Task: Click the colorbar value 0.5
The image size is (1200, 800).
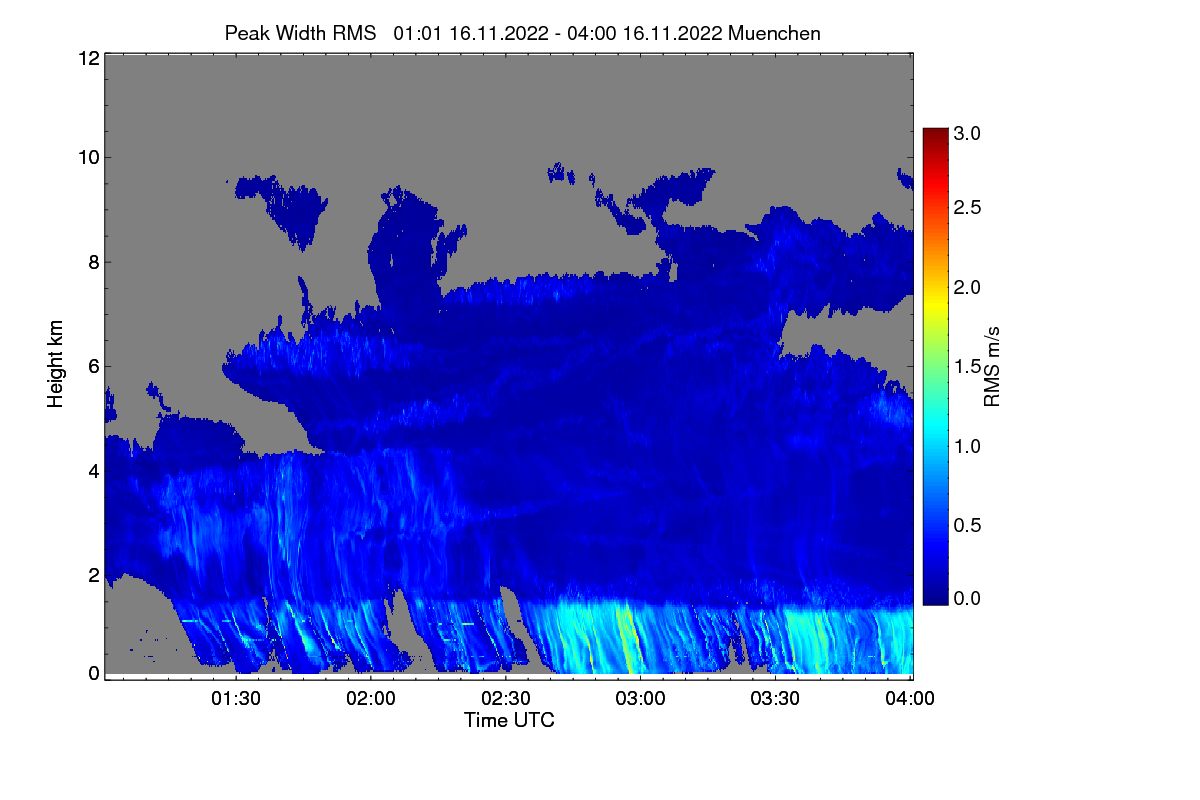Action: [x=968, y=524]
